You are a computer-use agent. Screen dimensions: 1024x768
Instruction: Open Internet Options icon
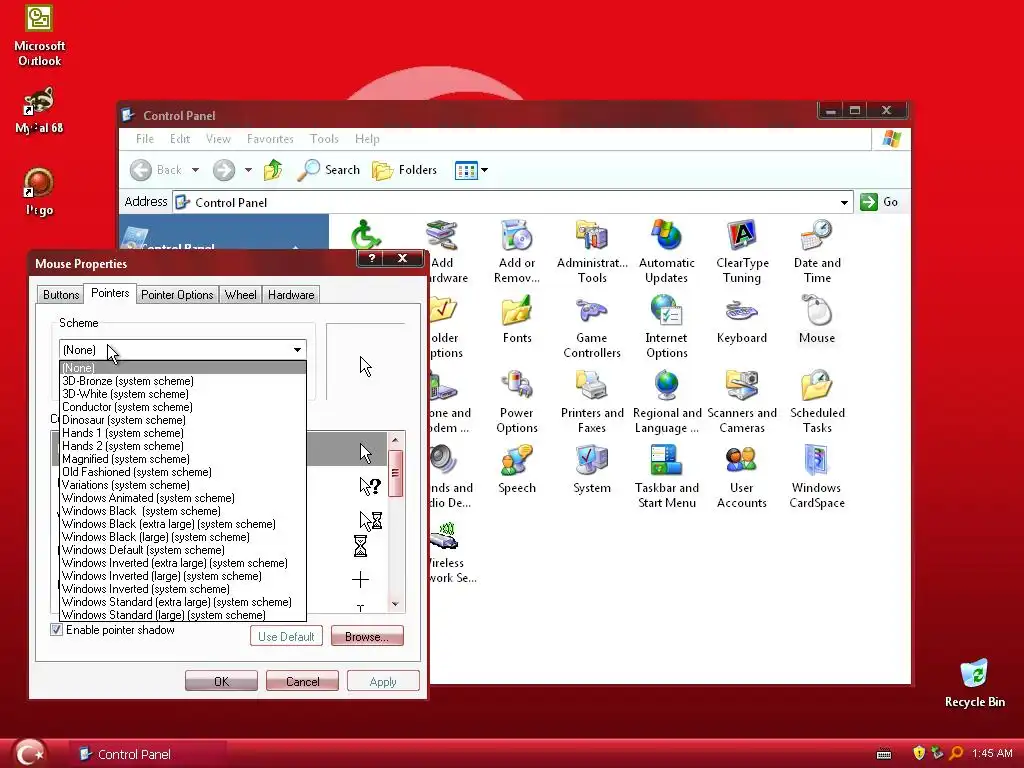pyautogui.click(x=666, y=327)
